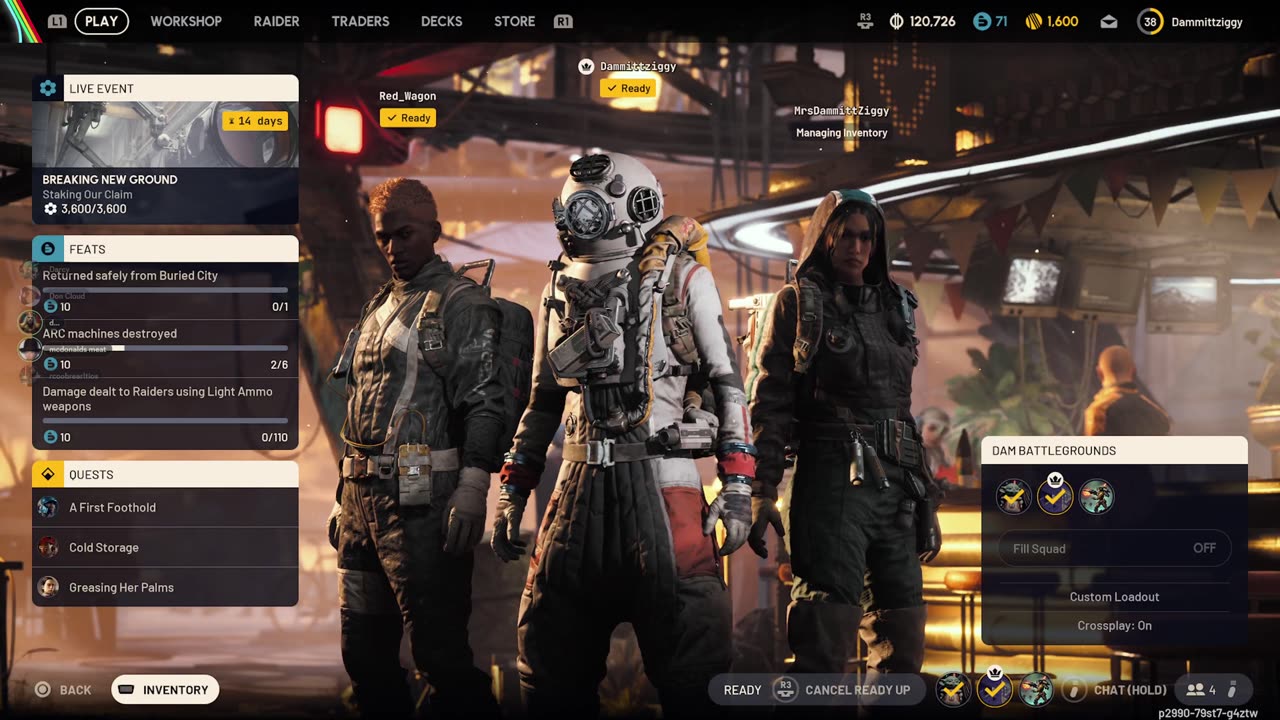Click the A First Foothold trader portrait
Viewport: 1280px width, 720px height.
(48, 507)
